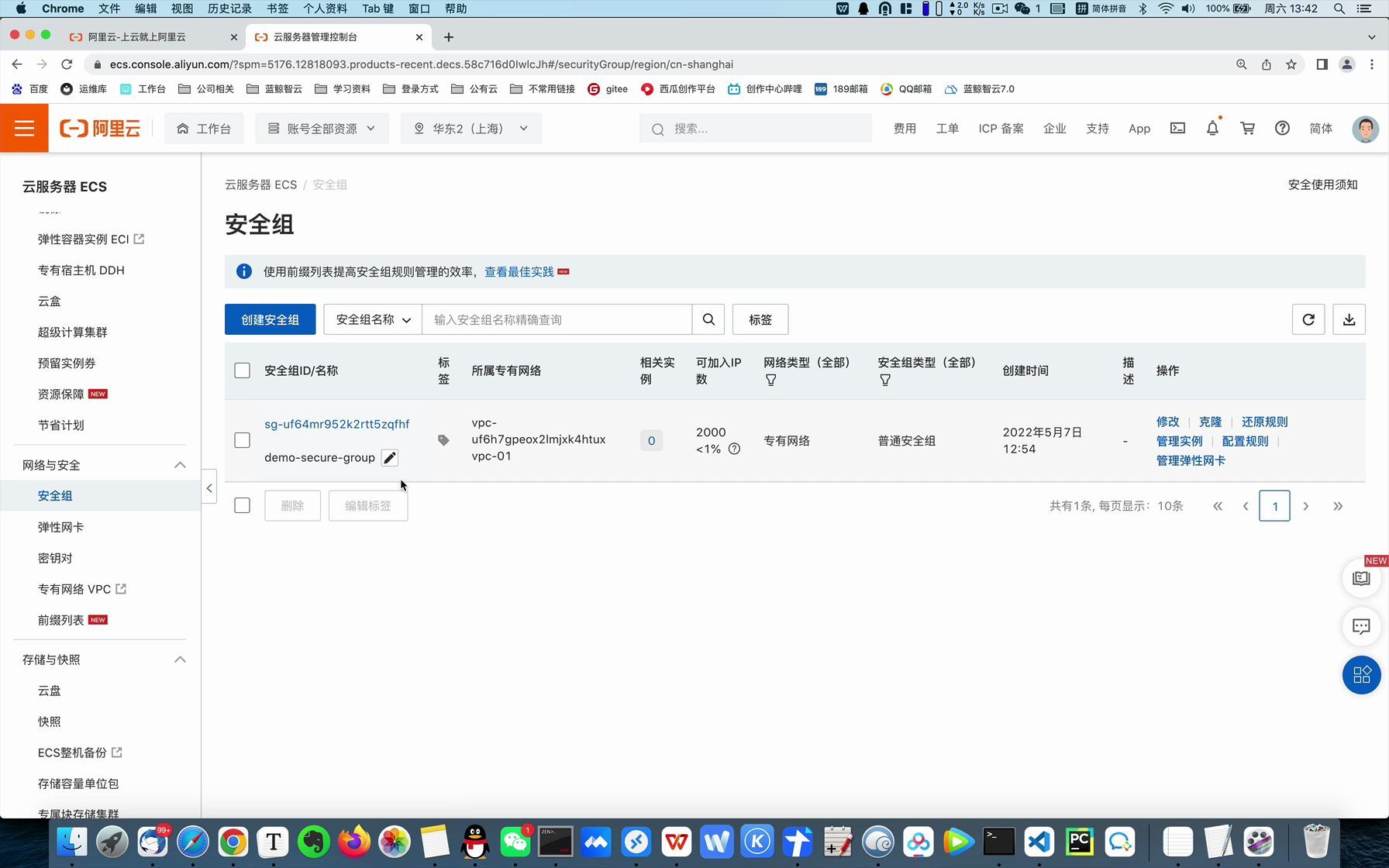Collapse 存储与快照 sidebar section
Screen dimensions: 1389x868
click(180, 660)
